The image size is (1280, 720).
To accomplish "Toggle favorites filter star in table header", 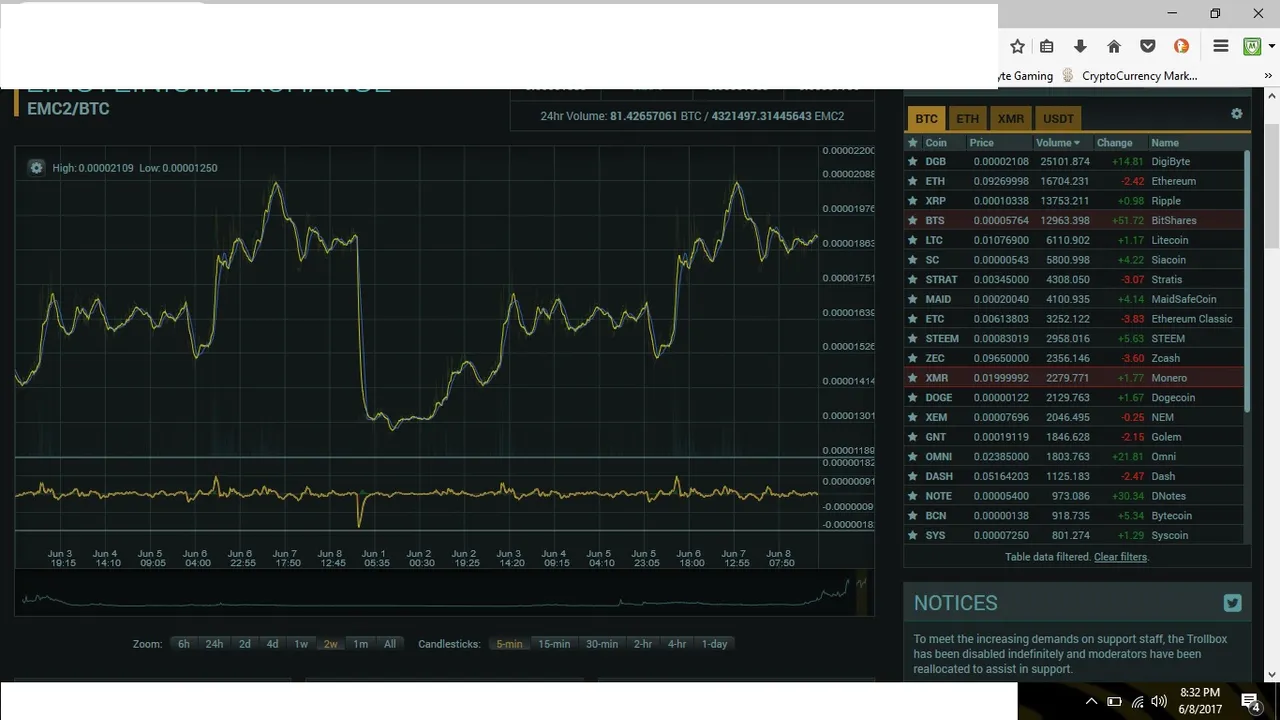I will (912, 143).
